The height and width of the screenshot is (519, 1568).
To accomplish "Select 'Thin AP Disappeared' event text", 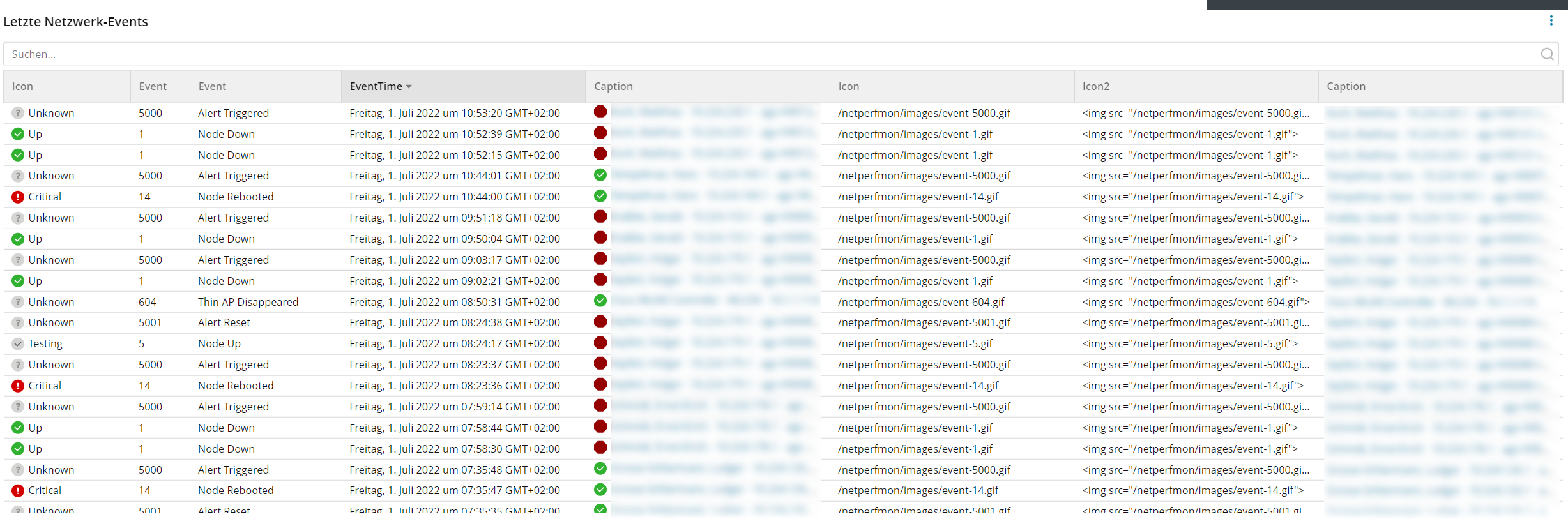I will click(x=248, y=302).
